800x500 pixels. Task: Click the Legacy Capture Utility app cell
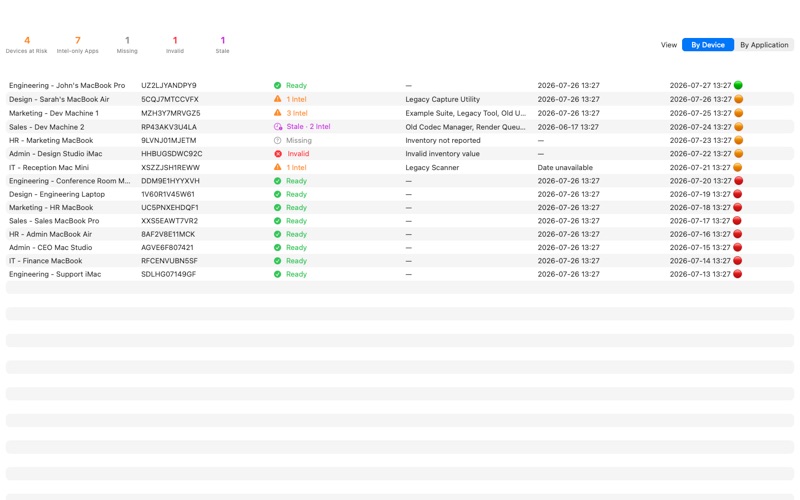tap(442, 99)
